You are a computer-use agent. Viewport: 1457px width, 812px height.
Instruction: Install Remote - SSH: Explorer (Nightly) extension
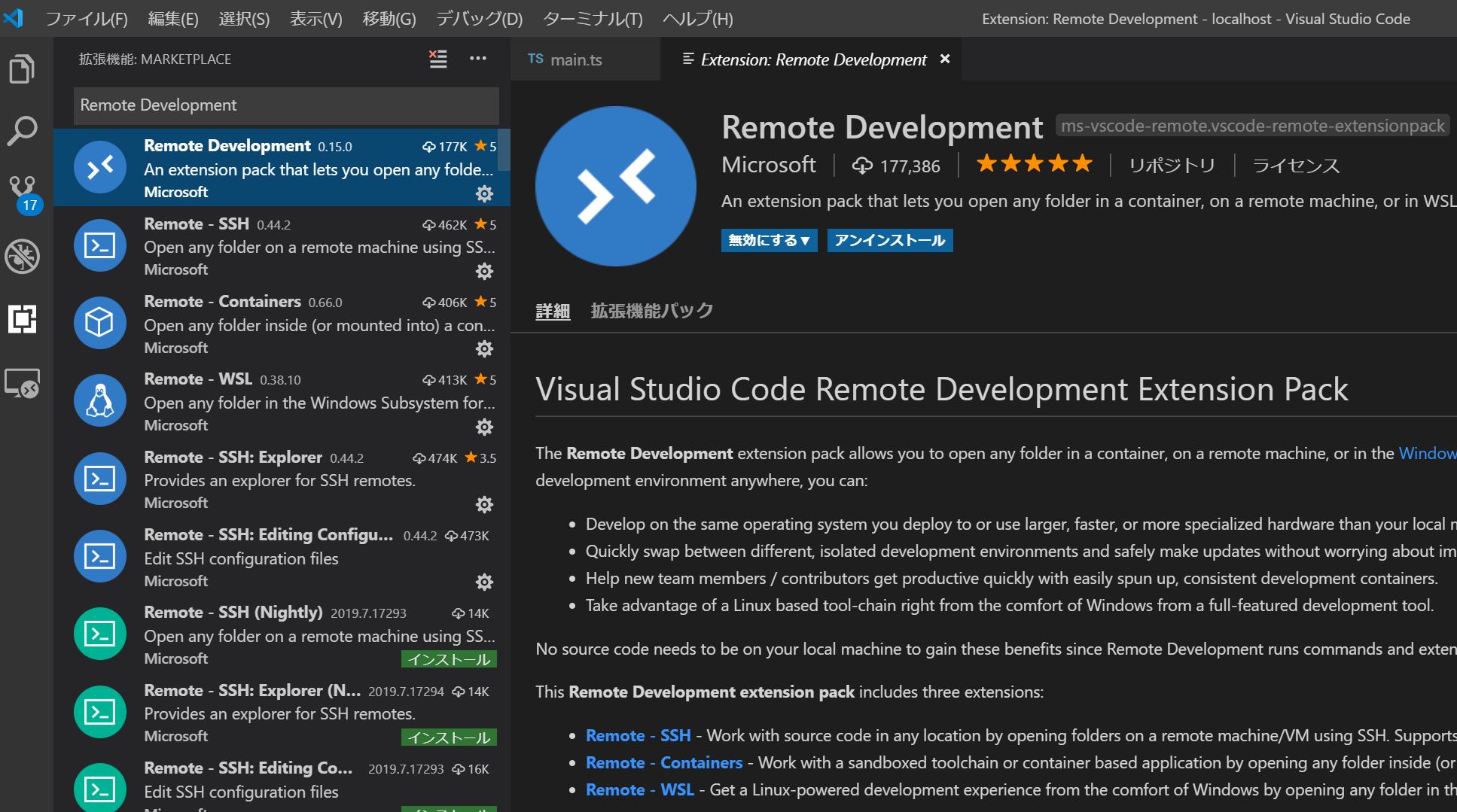pyautogui.click(x=449, y=737)
